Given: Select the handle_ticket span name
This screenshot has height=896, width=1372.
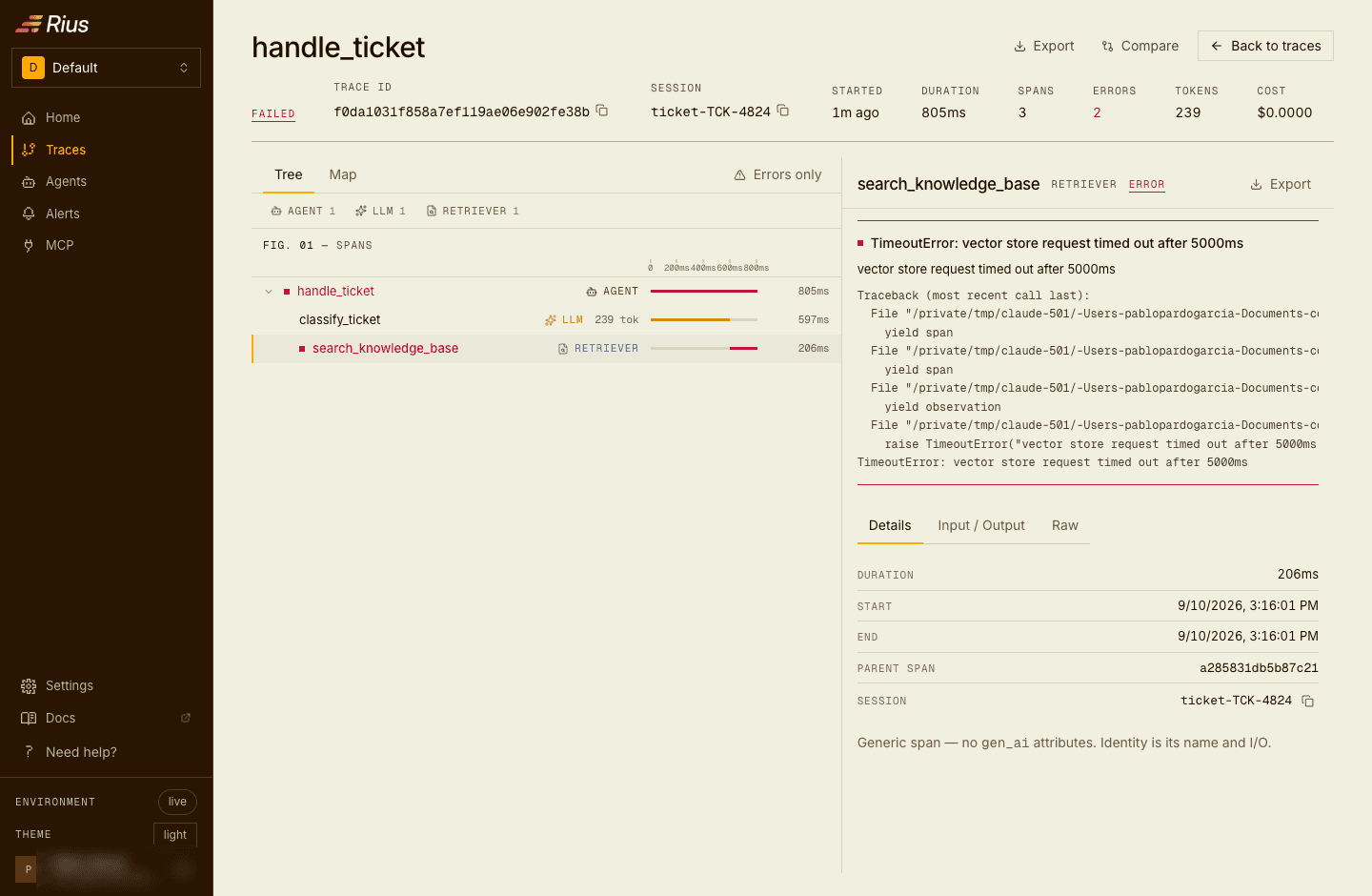Looking at the screenshot, I should click(x=335, y=292).
